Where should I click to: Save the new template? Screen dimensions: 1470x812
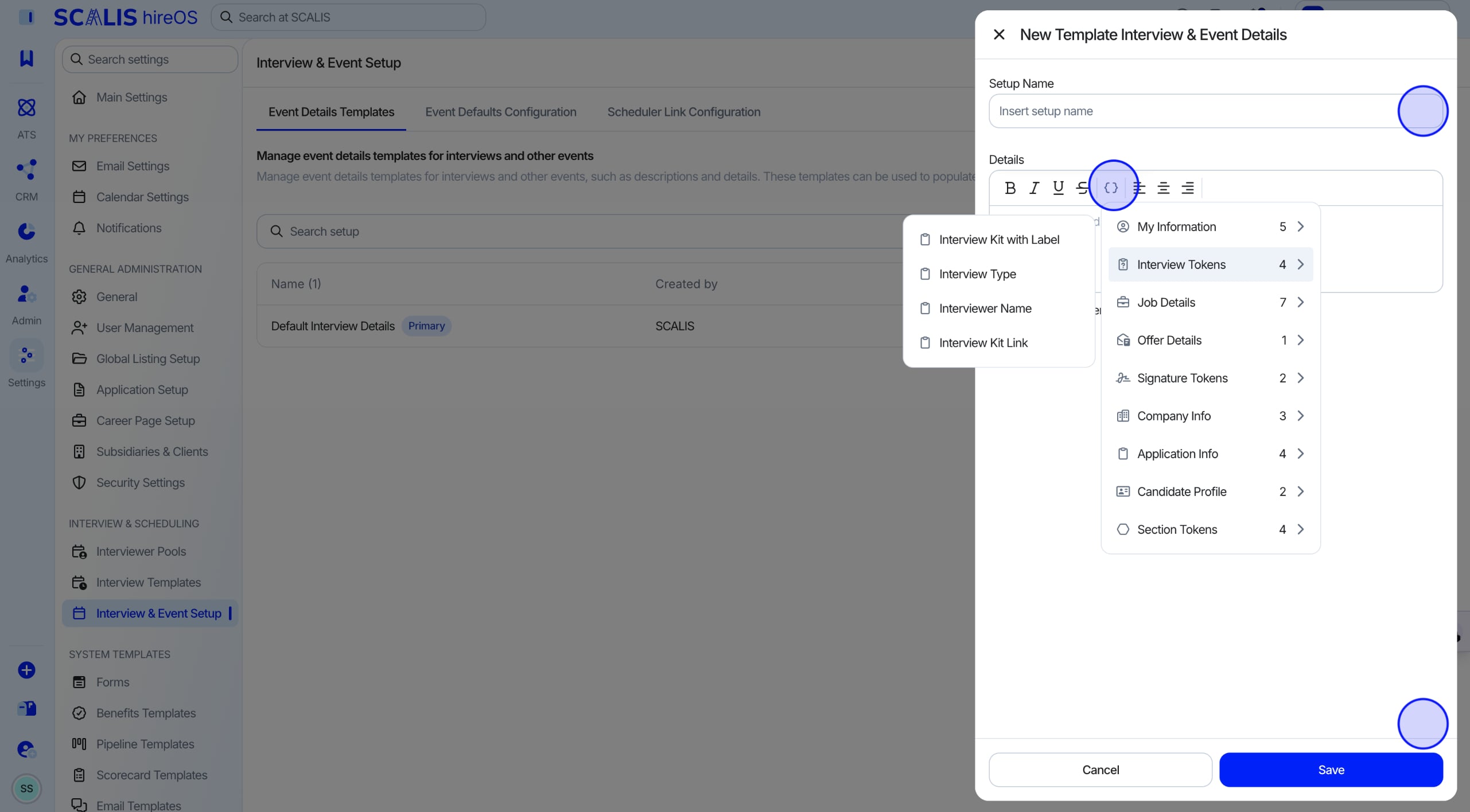click(1331, 770)
